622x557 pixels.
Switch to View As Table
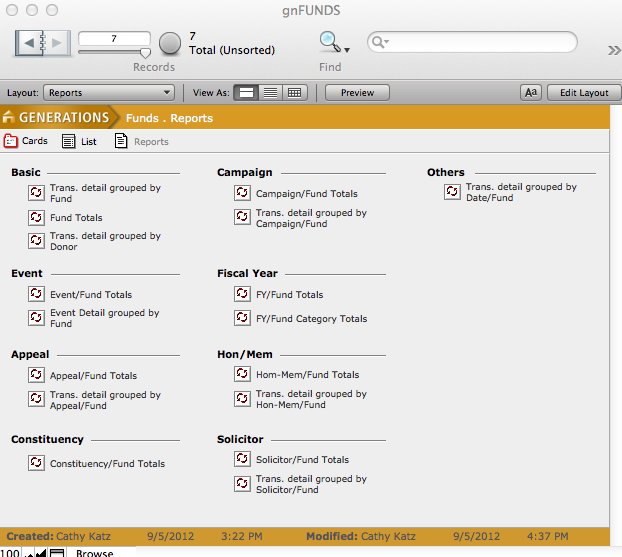[294, 93]
